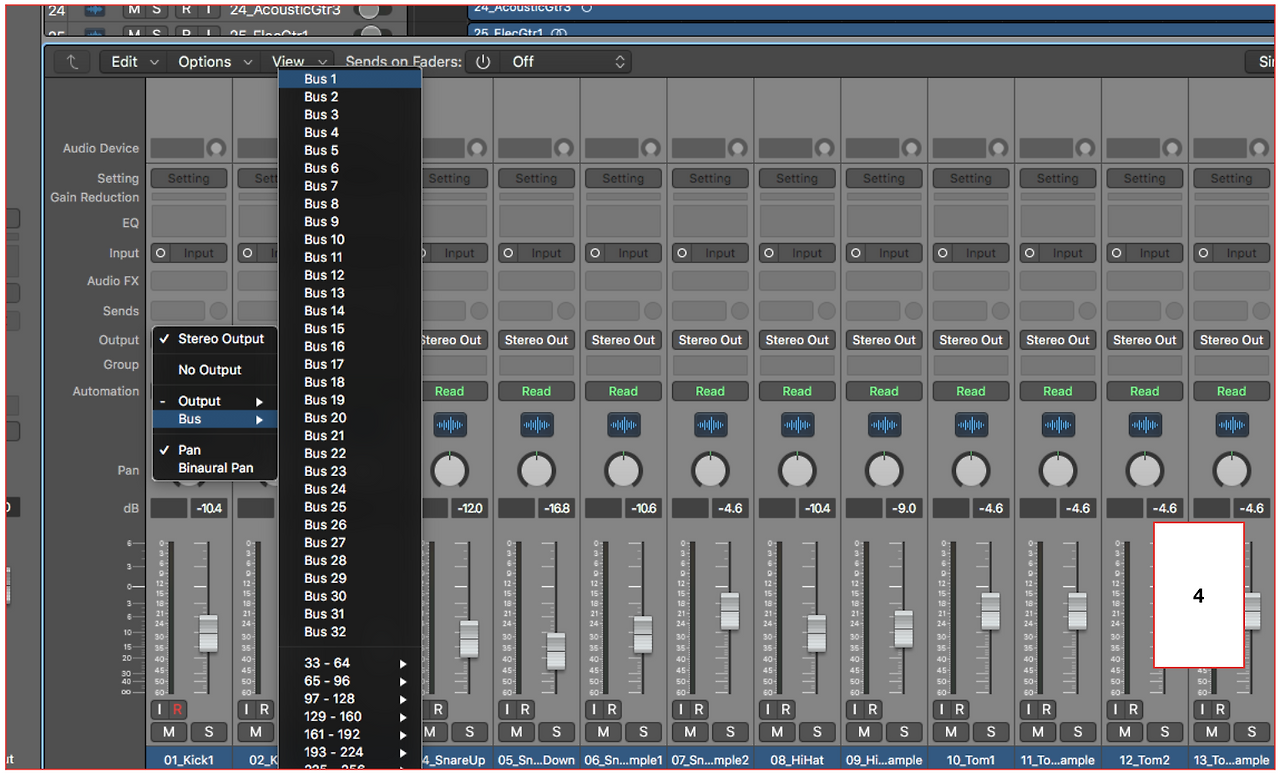Click the waveform icon on 04_SnareUp channel

tap(450, 425)
